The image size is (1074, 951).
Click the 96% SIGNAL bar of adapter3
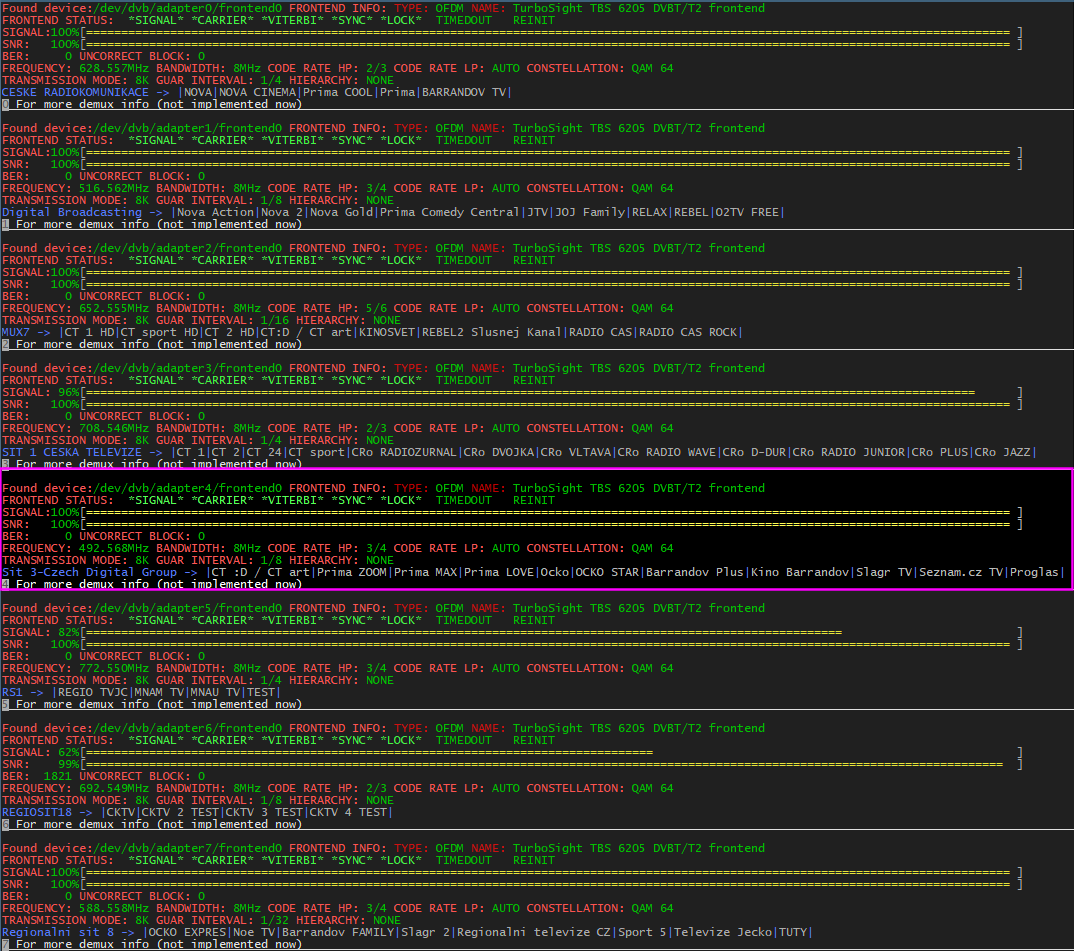coord(528,393)
